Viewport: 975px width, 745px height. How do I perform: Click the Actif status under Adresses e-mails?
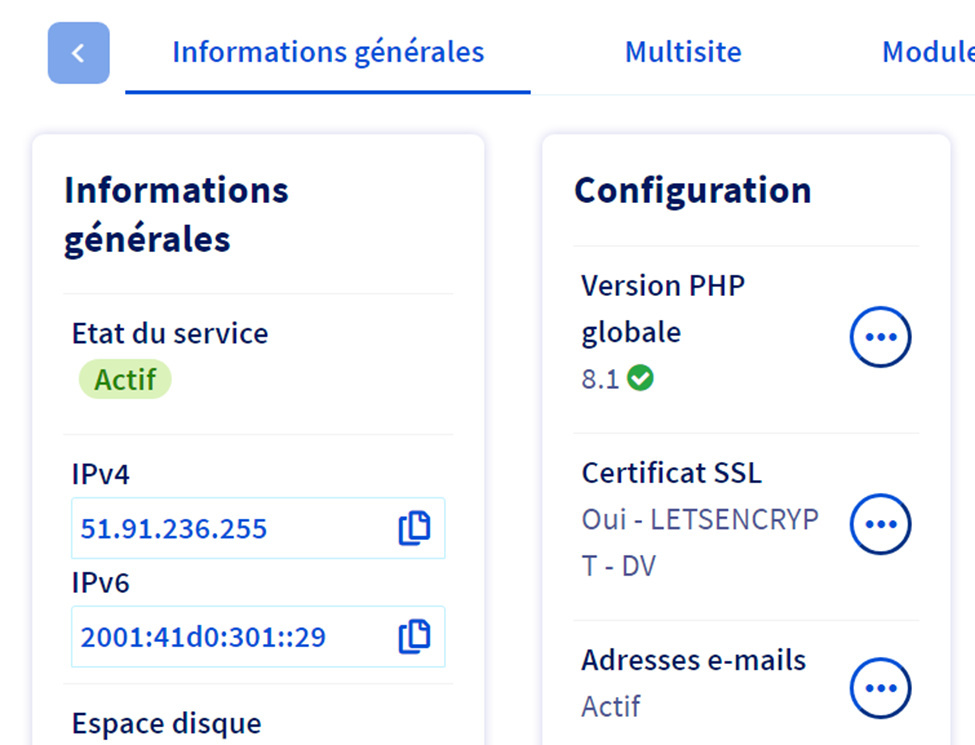click(611, 706)
